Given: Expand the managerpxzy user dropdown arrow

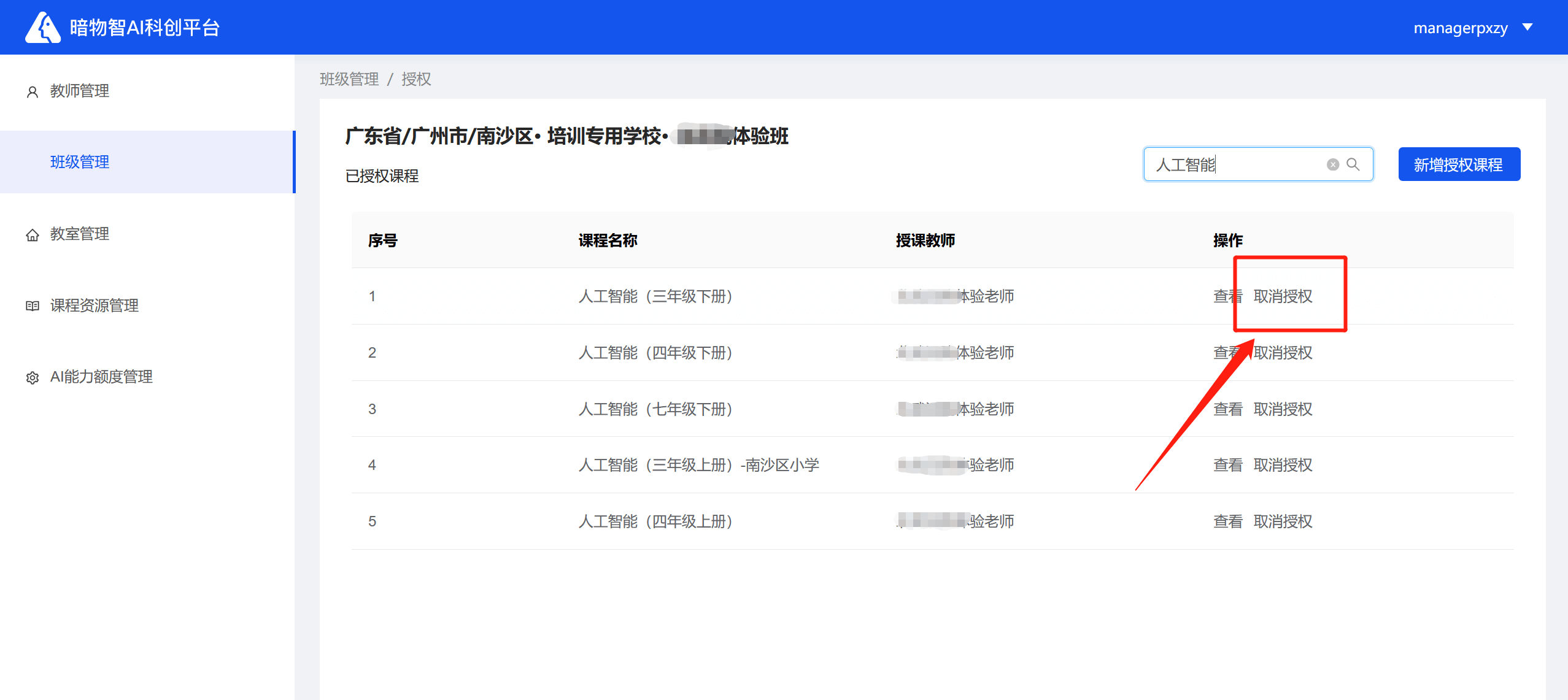Looking at the screenshot, I should 1527,28.
